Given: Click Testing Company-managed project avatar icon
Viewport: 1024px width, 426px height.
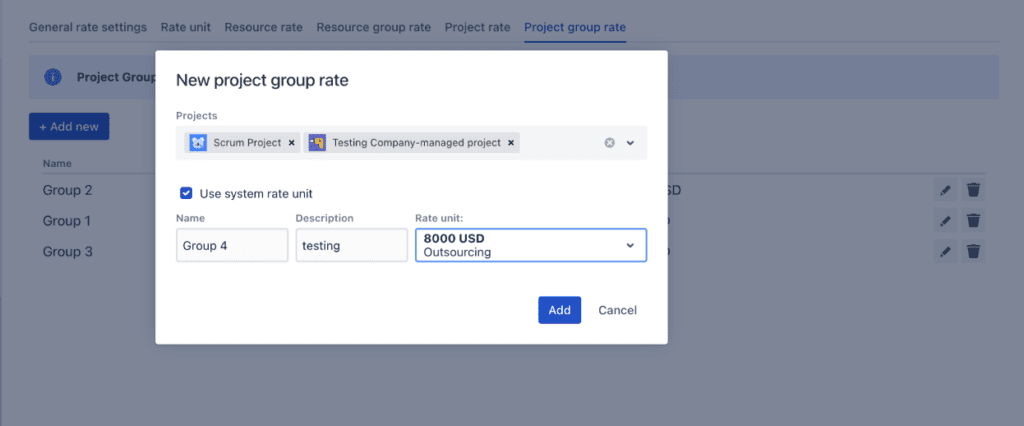Looking at the screenshot, I should tap(317, 142).
